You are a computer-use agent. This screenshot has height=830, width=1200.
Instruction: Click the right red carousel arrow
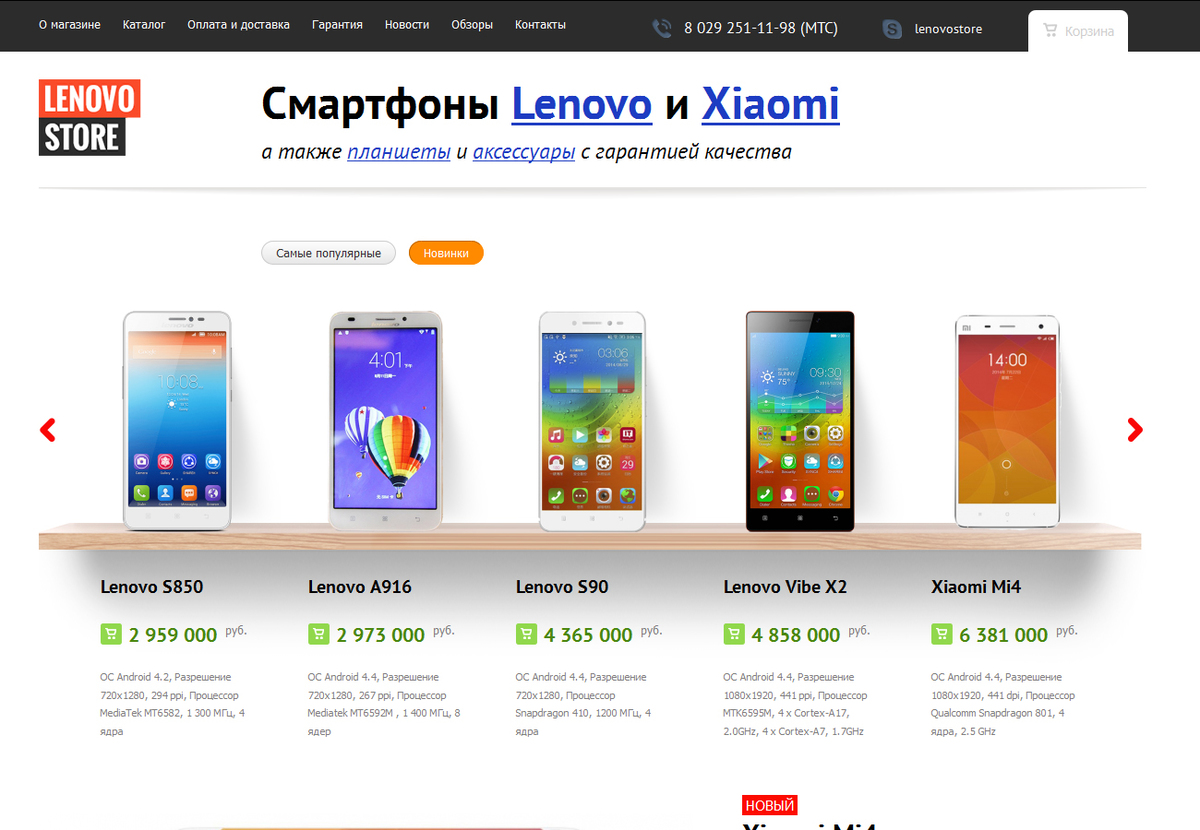[1134, 430]
